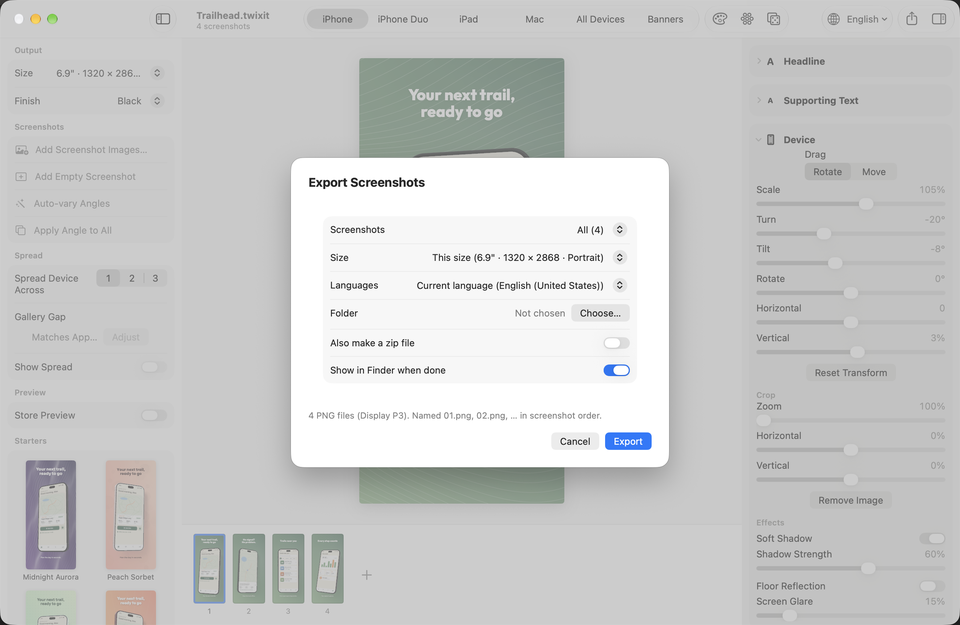Click the Apply Angle to All icon

pyautogui.click(x=20, y=230)
